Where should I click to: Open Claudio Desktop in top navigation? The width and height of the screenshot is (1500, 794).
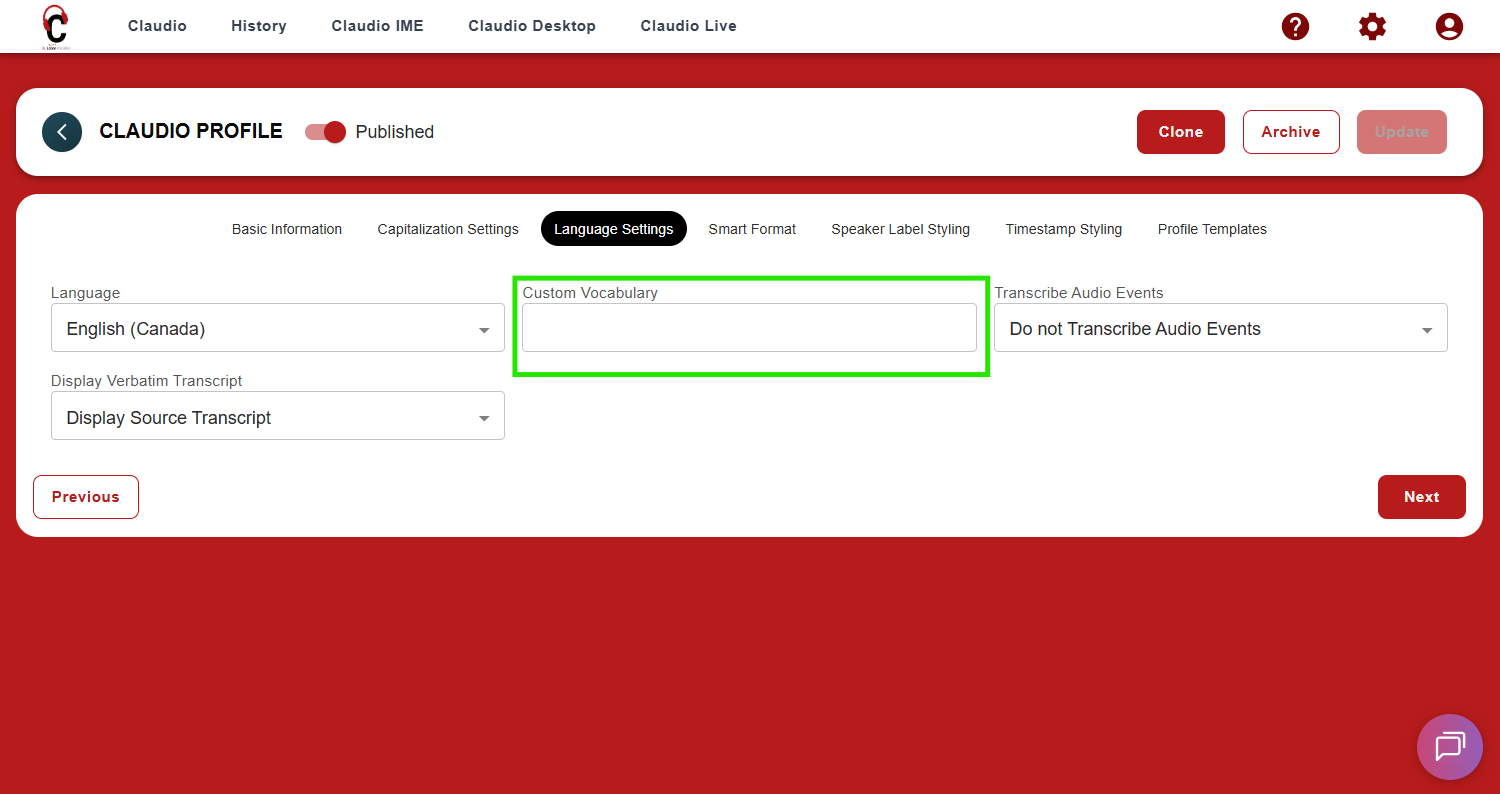(532, 26)
